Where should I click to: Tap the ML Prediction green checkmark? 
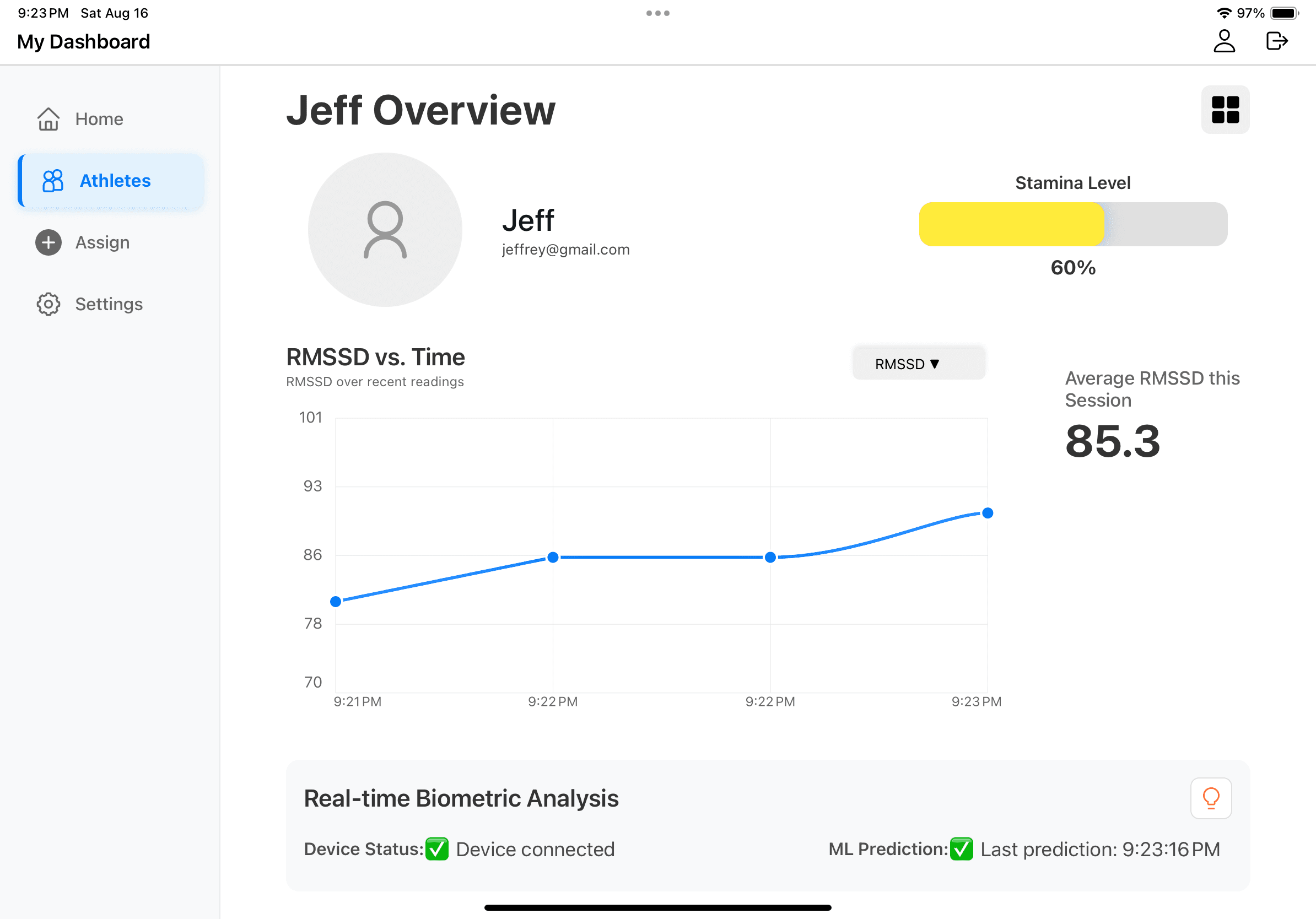click(x=961, y=848)
